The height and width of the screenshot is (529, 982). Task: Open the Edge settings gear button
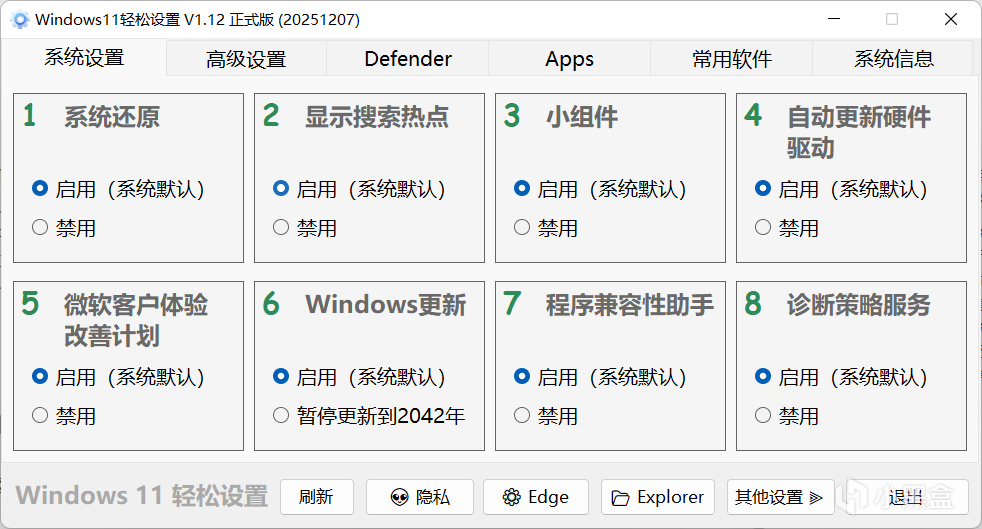[x=535, y=497]
